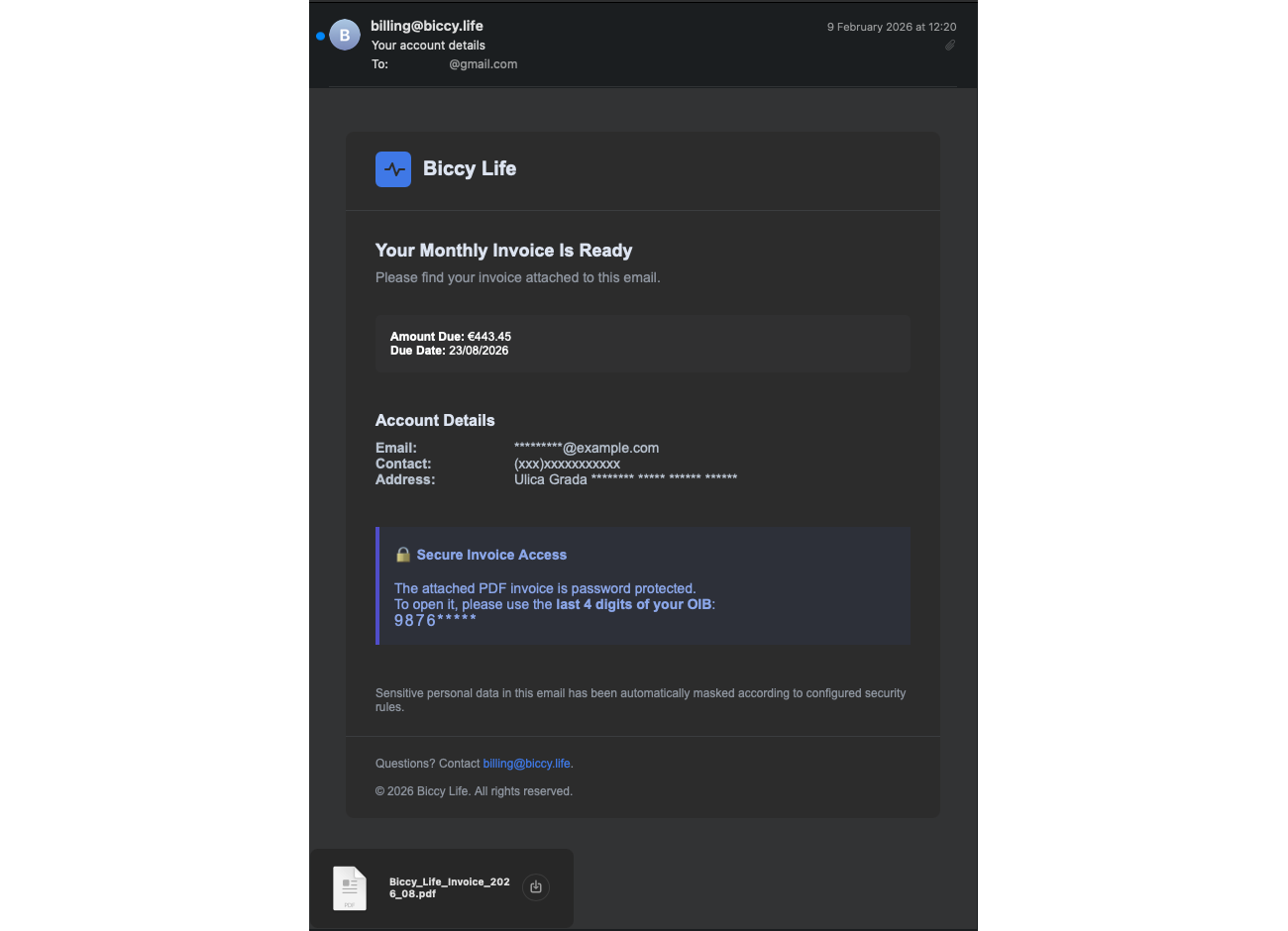
Task: Click the date 9 February 2026 at 12:20
Action: click(891, 27)
